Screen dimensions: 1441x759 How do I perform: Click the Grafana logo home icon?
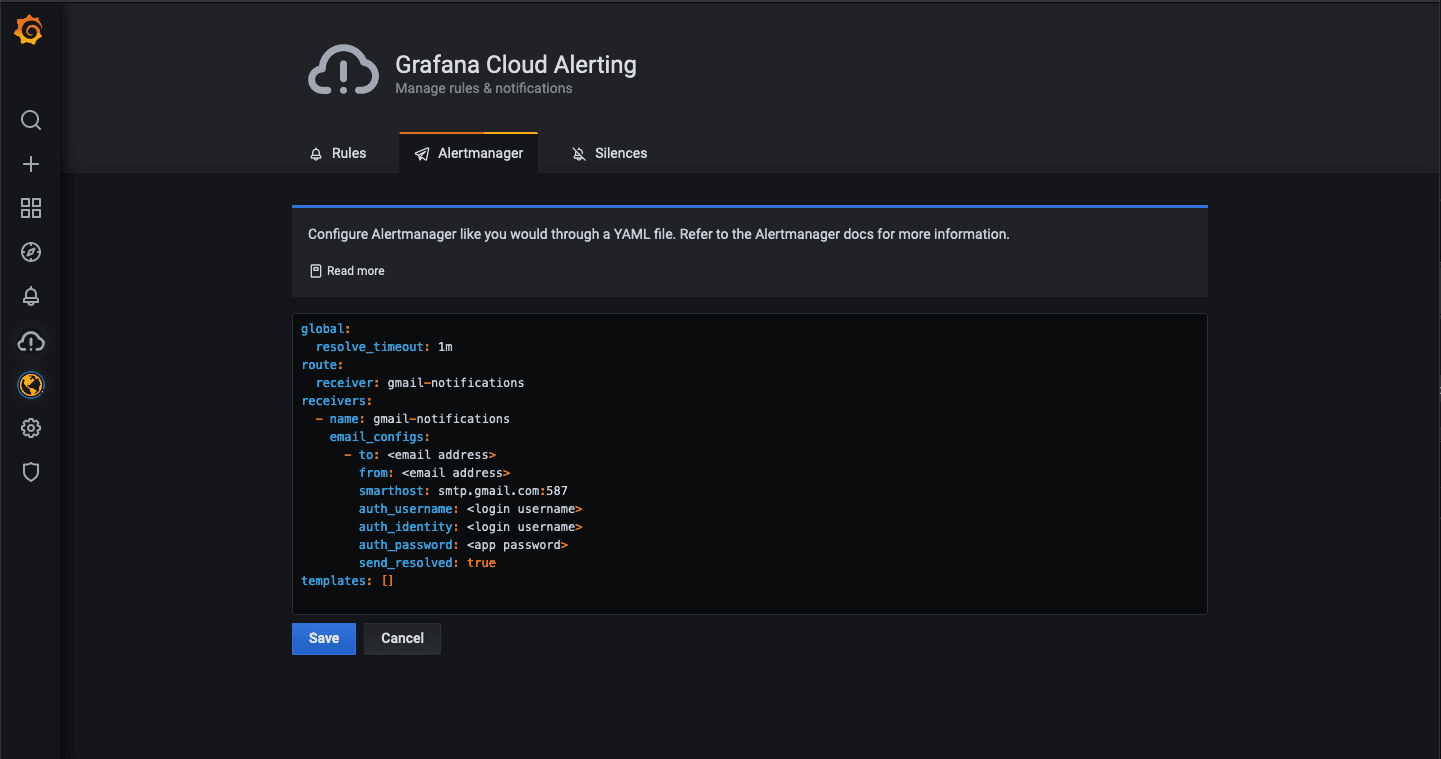30,32
